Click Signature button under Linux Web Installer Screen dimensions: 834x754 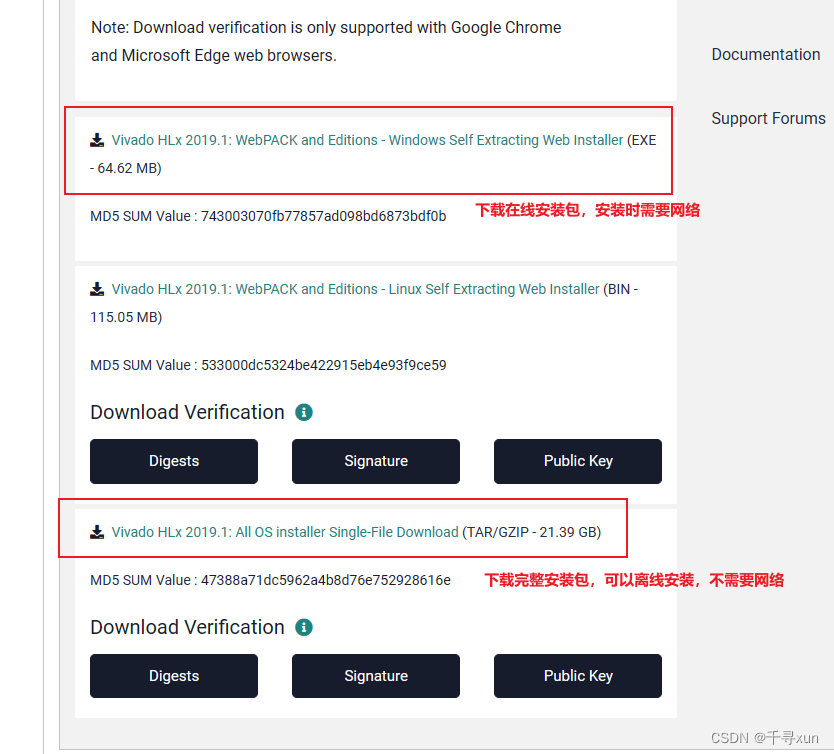(376, 461)
